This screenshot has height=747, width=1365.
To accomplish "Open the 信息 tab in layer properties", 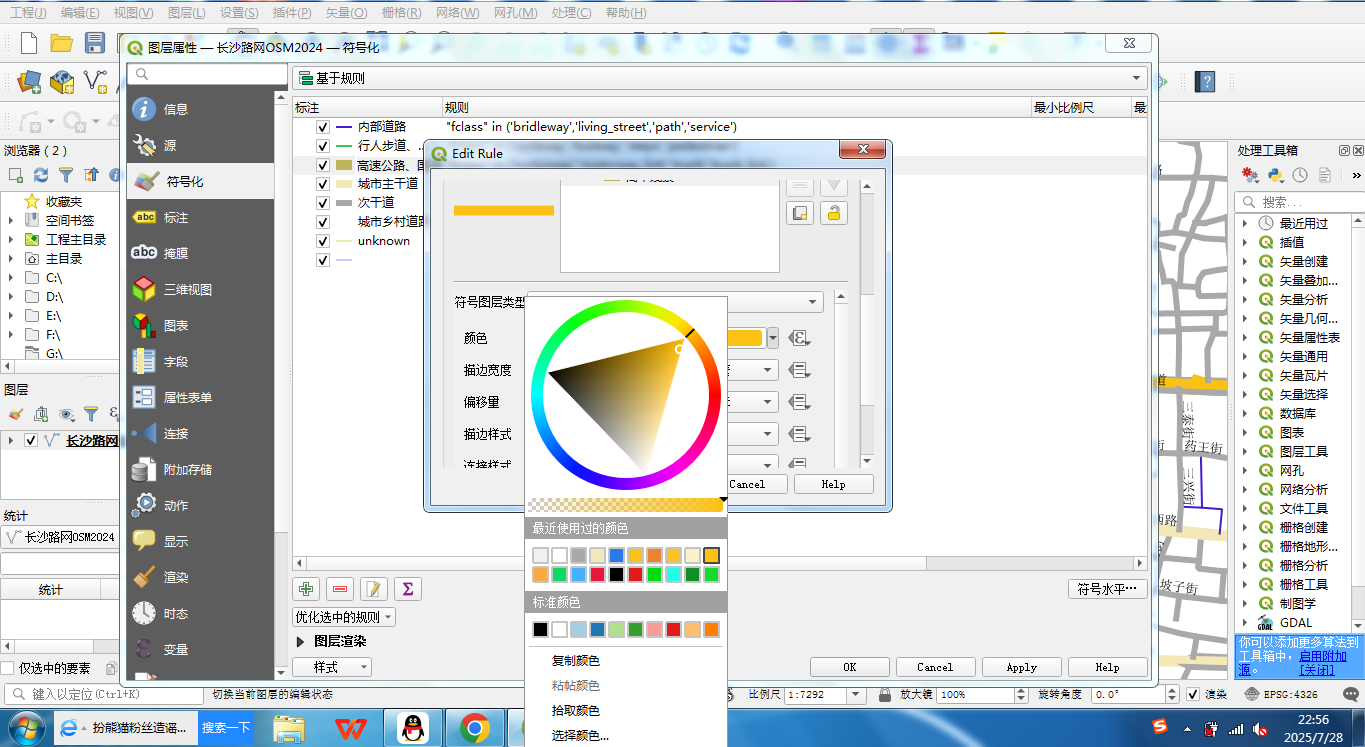I will point(200,109).
